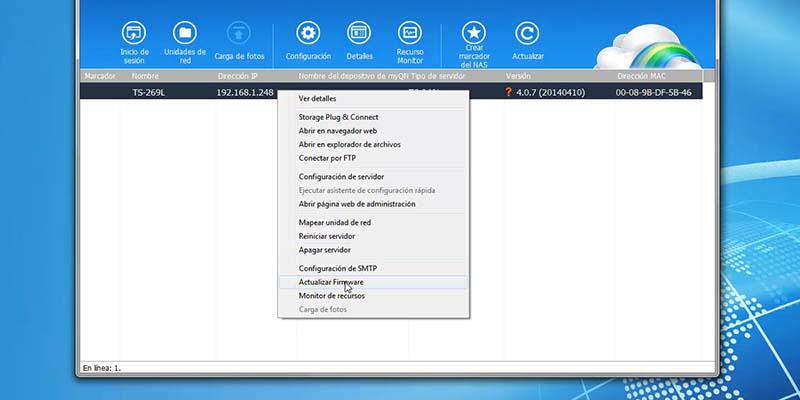Click the Tipo de servidor column header
Viewport: 800px width, 400px height.
(x=438, y=76)
